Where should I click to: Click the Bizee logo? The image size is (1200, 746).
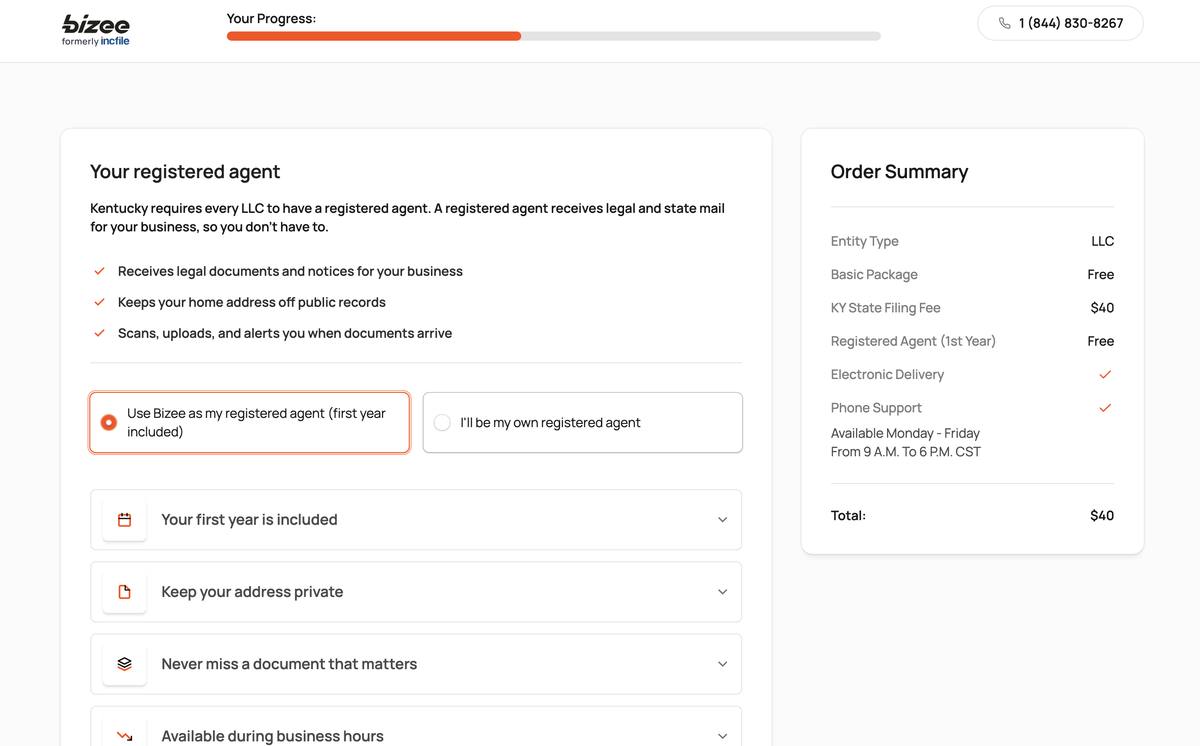[96, 30]
